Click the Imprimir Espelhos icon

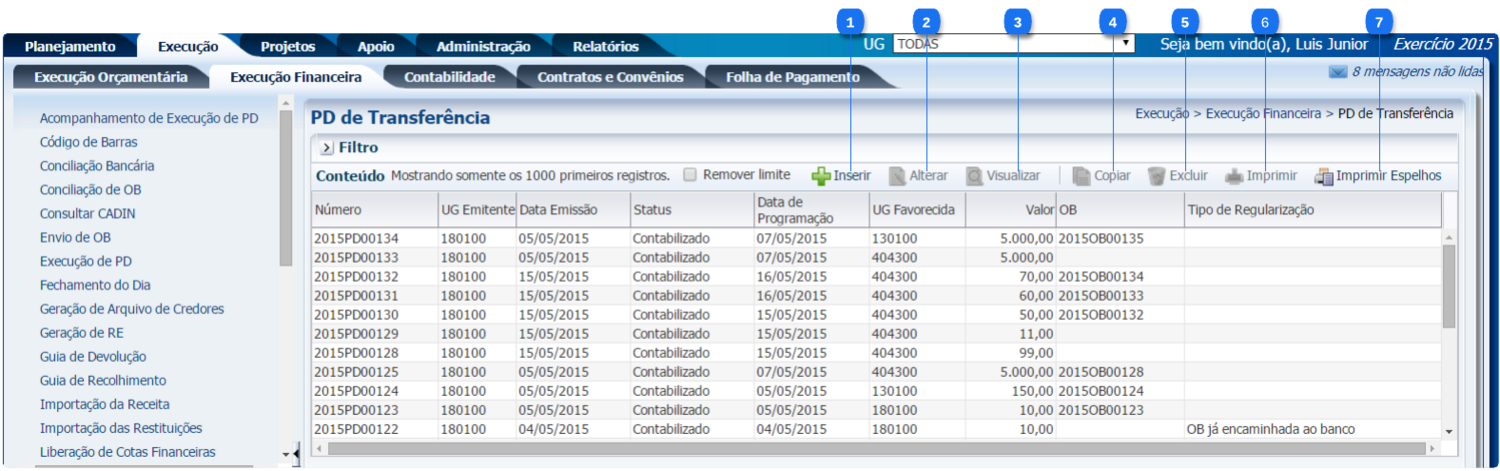[1324, 176]
